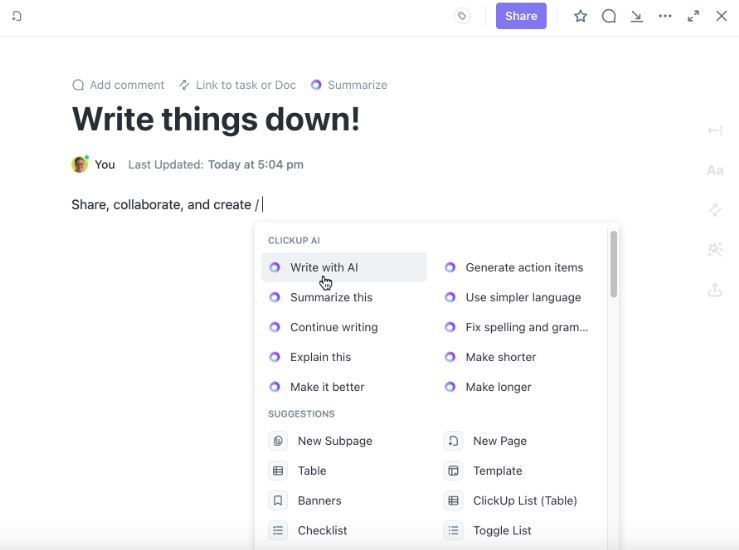
Task: Select Fix spelling and grammar option
Action: coord(518,327)
